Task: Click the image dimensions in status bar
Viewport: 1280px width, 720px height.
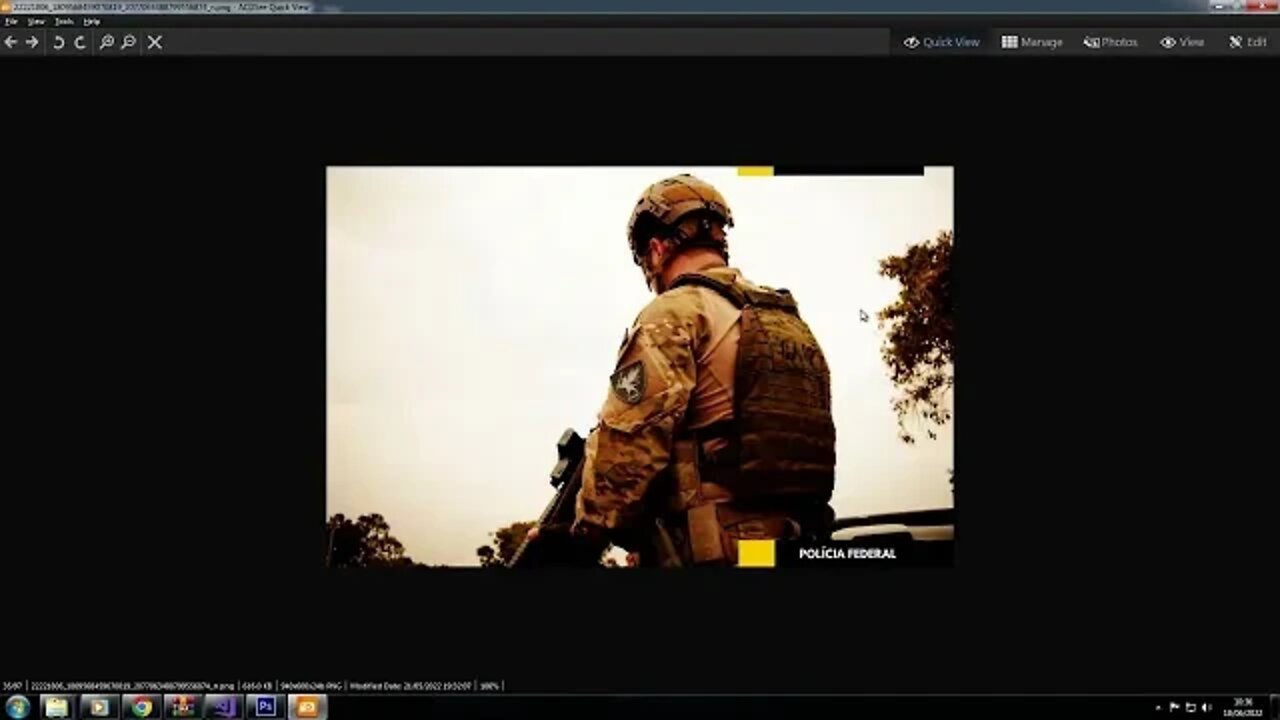Action: click(310, 686)
